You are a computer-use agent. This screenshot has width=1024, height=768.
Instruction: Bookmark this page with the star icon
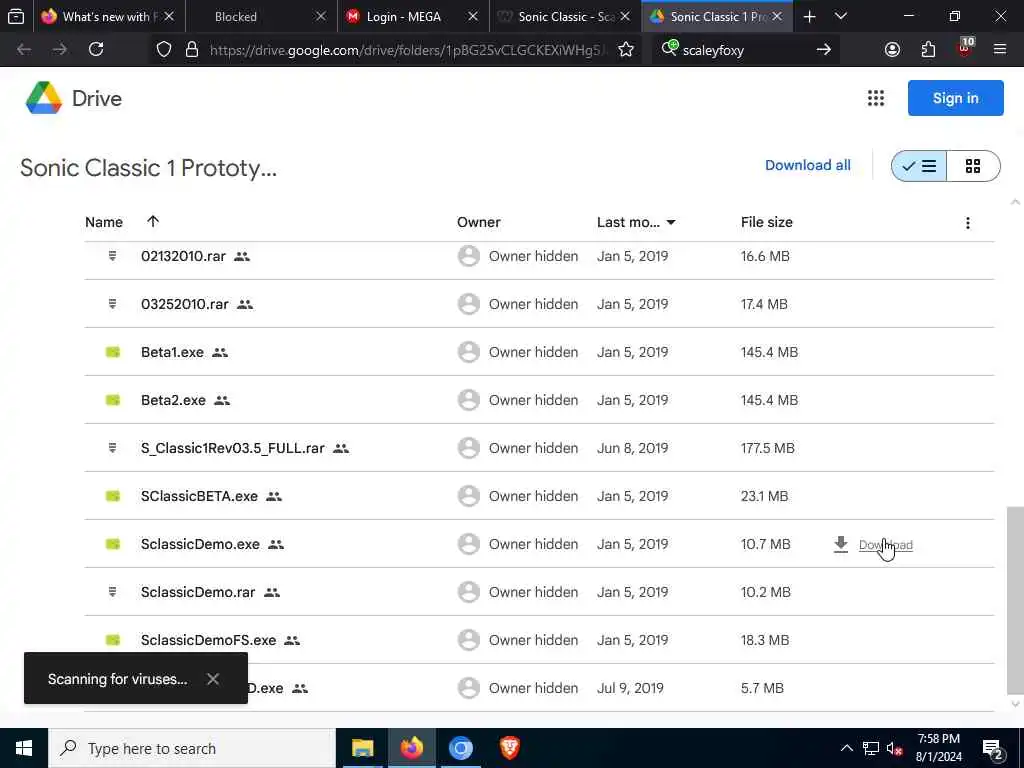(x=626, y=50)
